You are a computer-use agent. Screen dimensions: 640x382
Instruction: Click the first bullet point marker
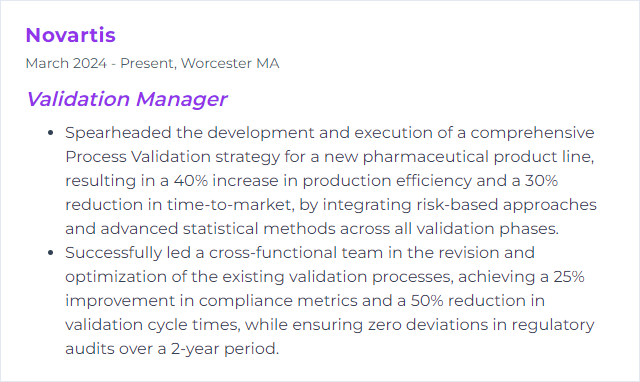pyautogui.click(x=51, y=133)
